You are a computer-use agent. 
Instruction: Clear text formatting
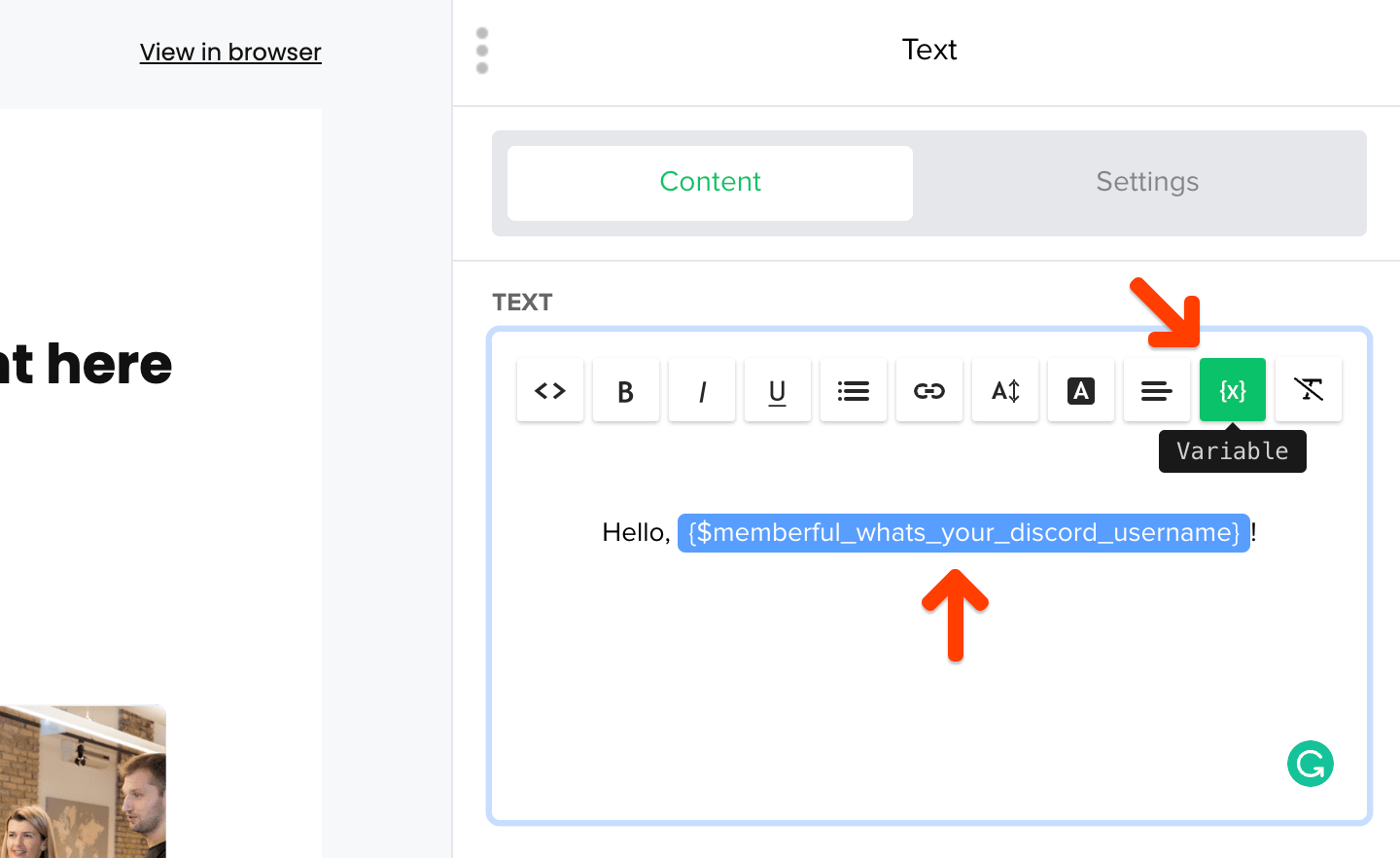click(1309, 390)
